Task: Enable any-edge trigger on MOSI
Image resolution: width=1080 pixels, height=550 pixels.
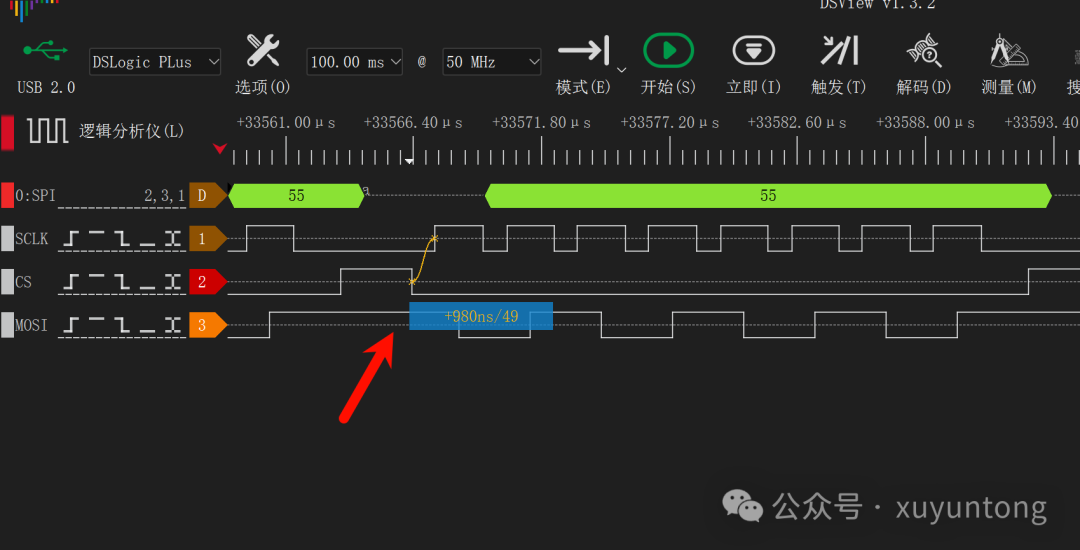Action: click(172, 326)
